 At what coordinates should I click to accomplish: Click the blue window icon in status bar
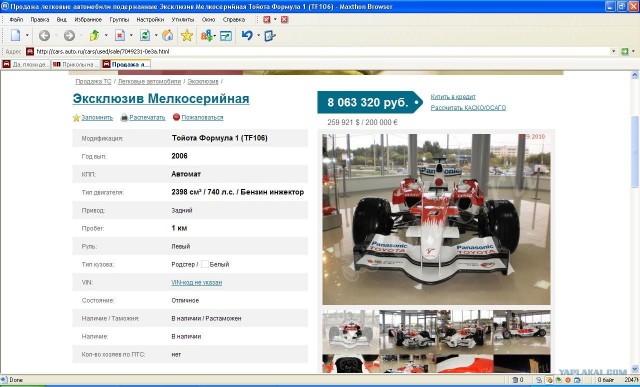tap(577, 380)
